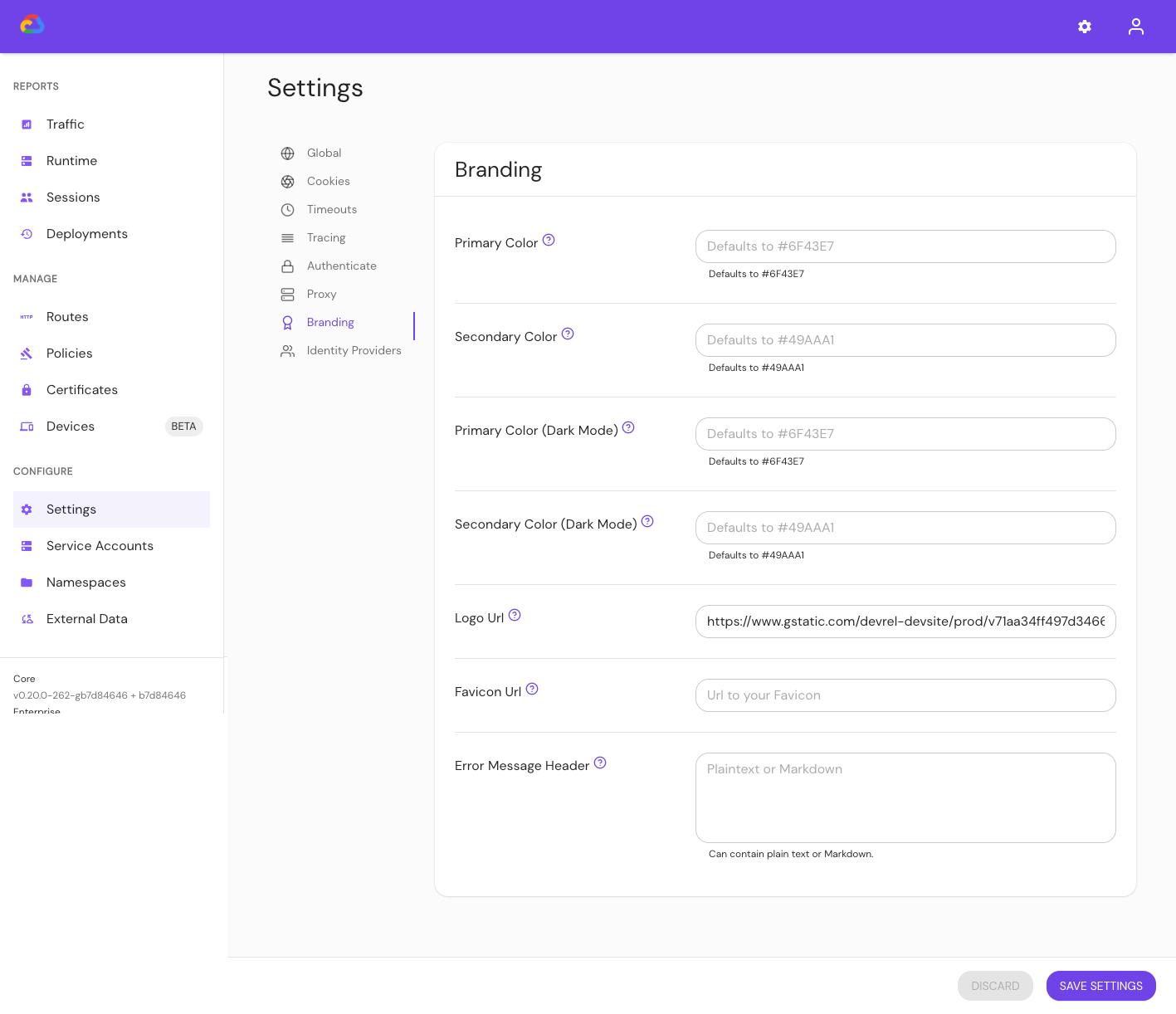Click help icon beside Logo Url label

[515, 616]
